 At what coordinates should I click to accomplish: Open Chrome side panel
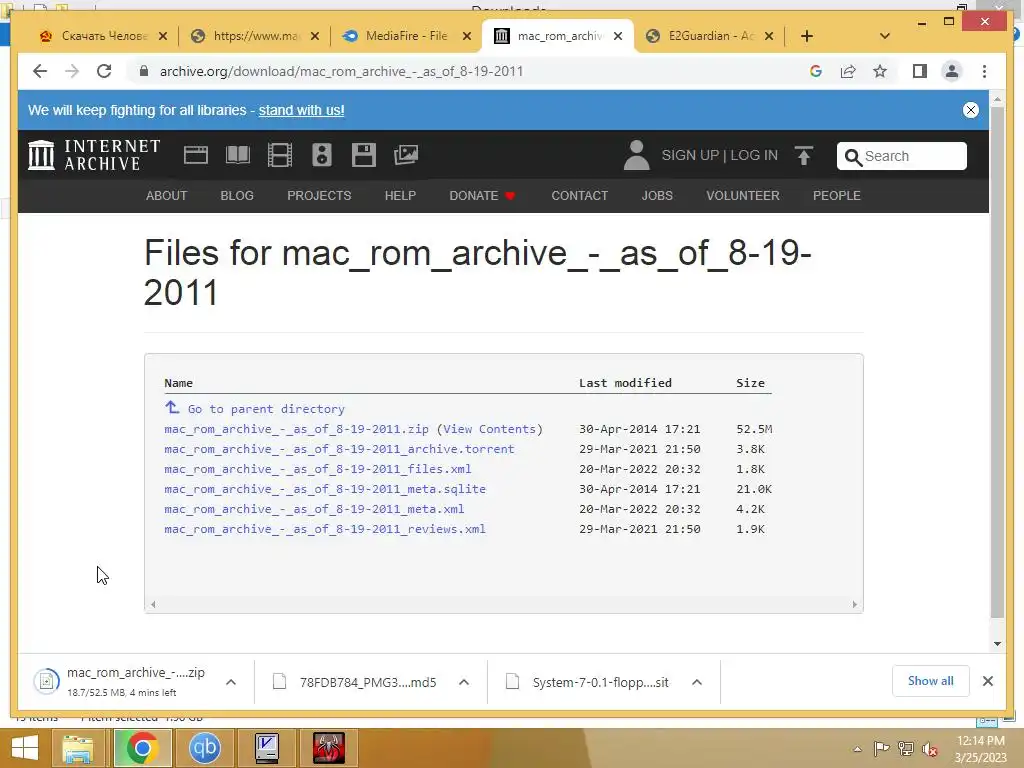(920, 71)
